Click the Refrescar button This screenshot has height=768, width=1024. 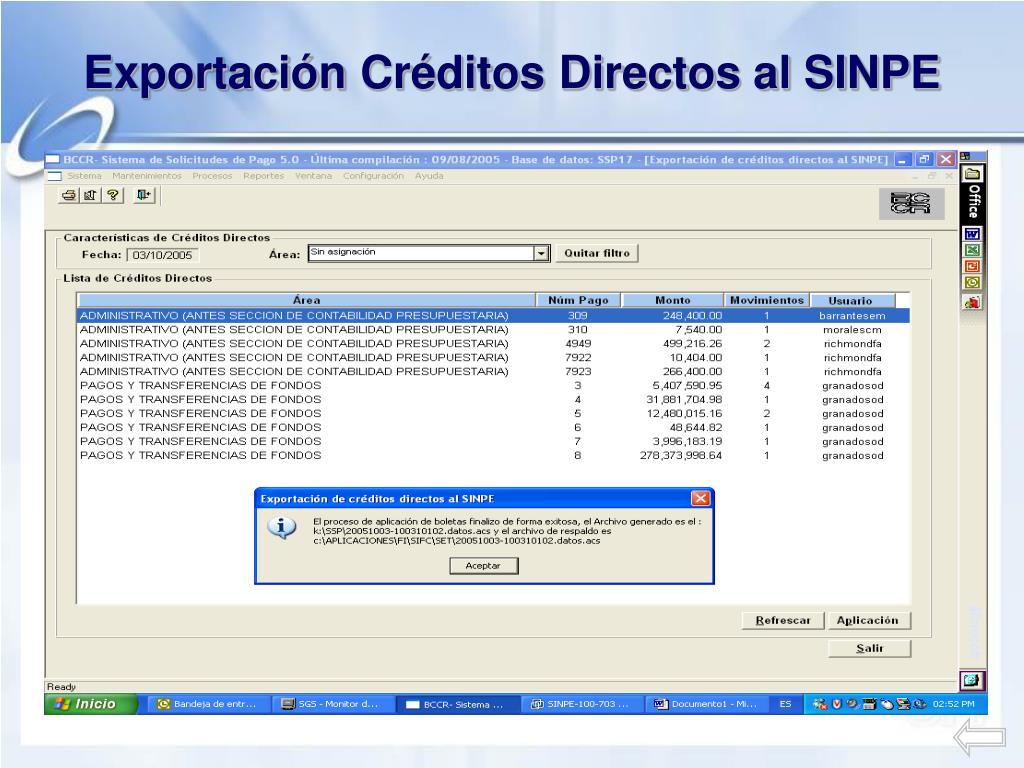point(782,620)
